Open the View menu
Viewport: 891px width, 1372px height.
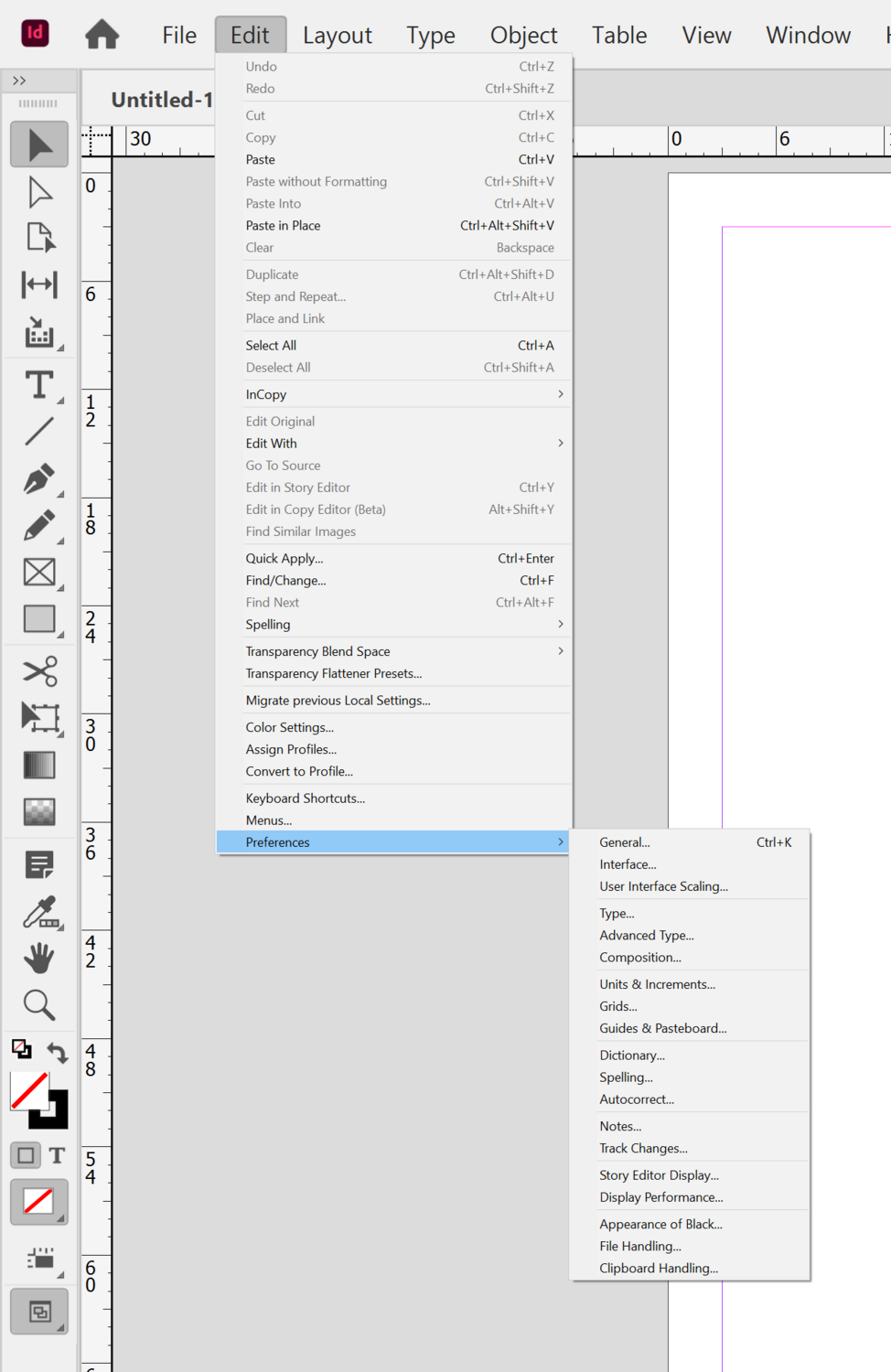click(x=706, y=36)
